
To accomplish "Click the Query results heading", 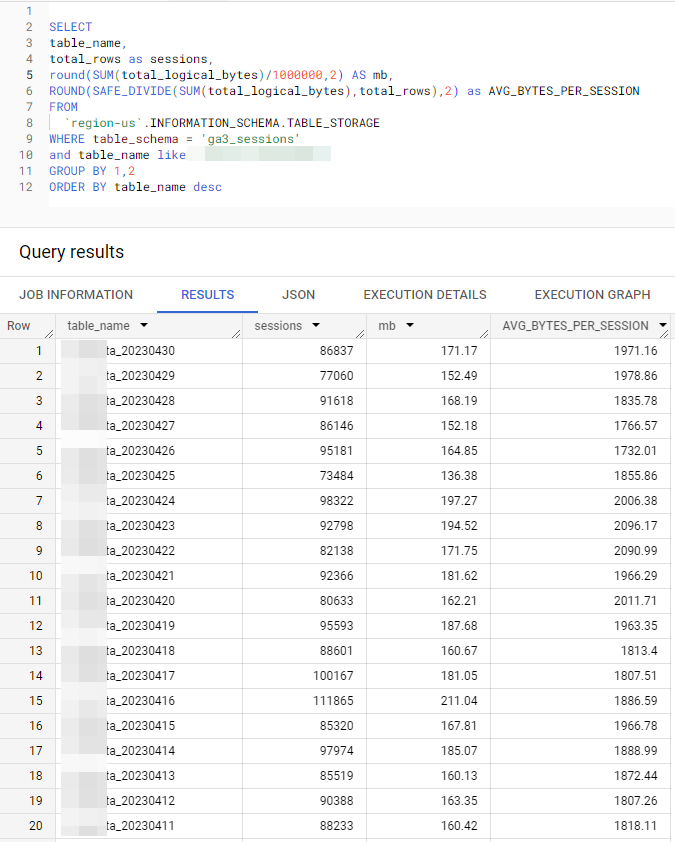I will click(x=71, y=252).
